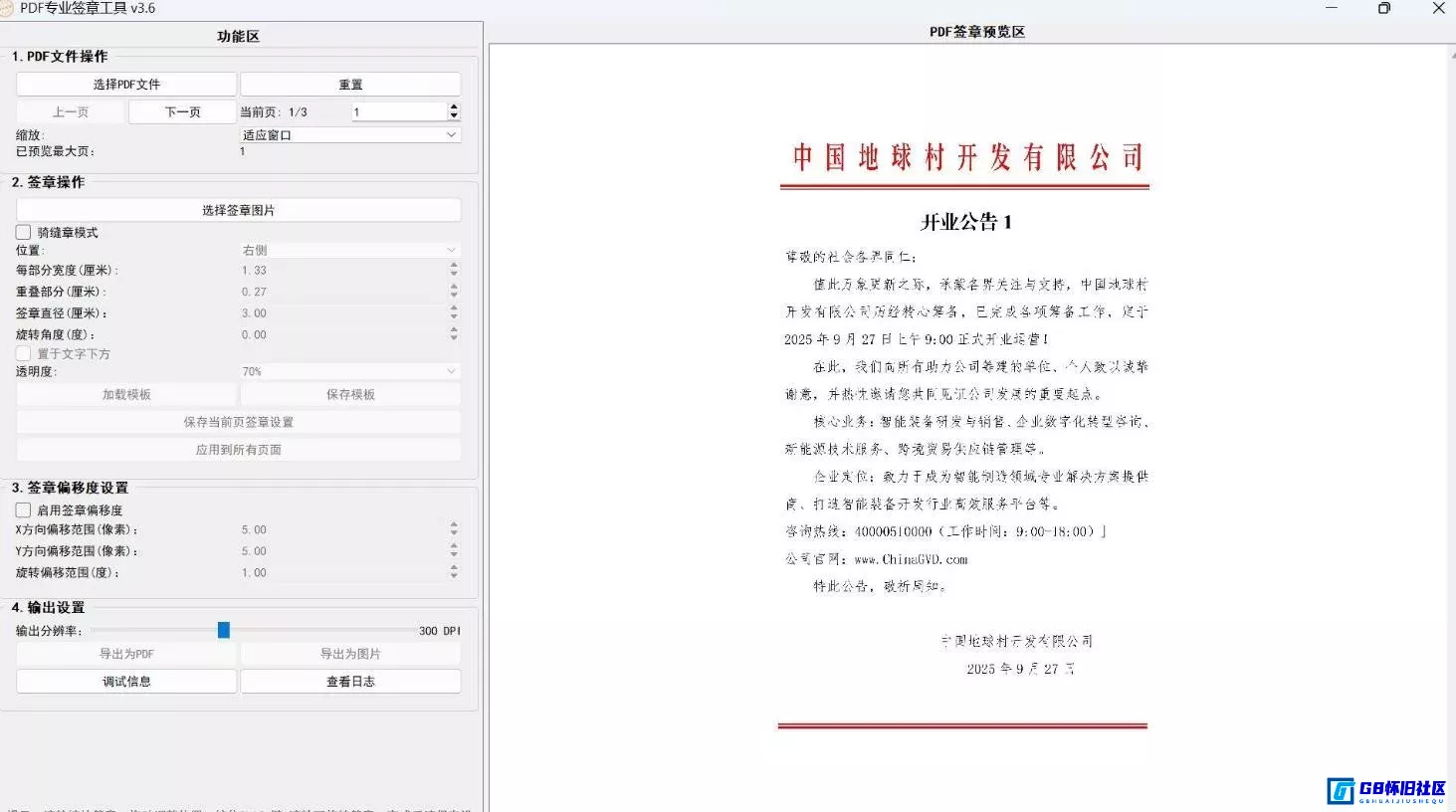Adjust the 输出分辨率 DPI slider
This screenshot has height=812, width=1456.
click(223, 630)
